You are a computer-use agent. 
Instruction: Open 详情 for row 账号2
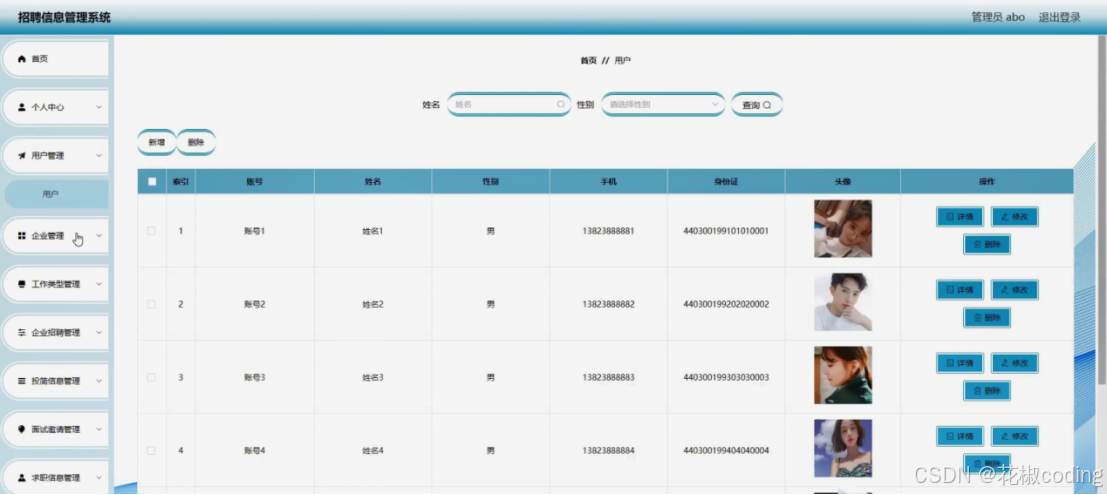(960, 290)
